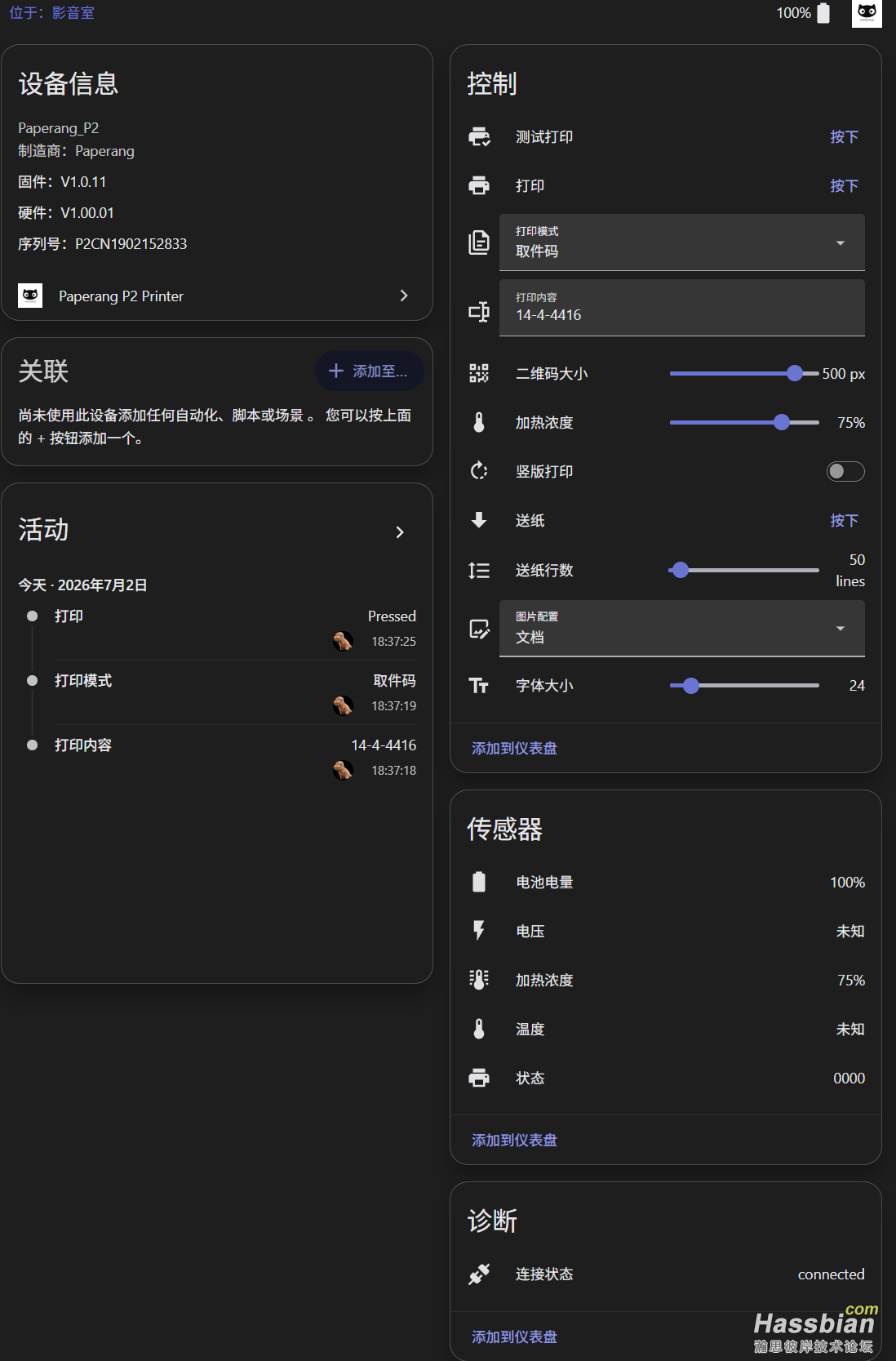Click the firmware version V1.0.11 text
896x1361 pixels.
point(83,181)
